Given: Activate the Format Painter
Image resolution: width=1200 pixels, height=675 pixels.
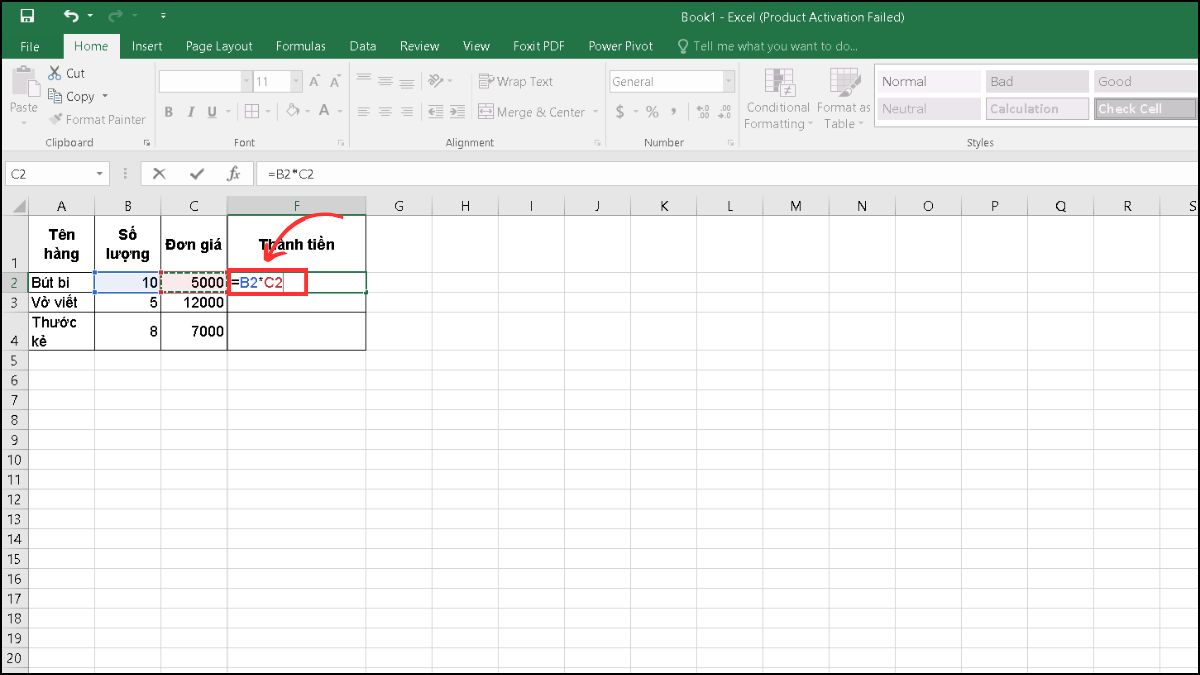Looking at the screenshot, I should tap(96, 119).
